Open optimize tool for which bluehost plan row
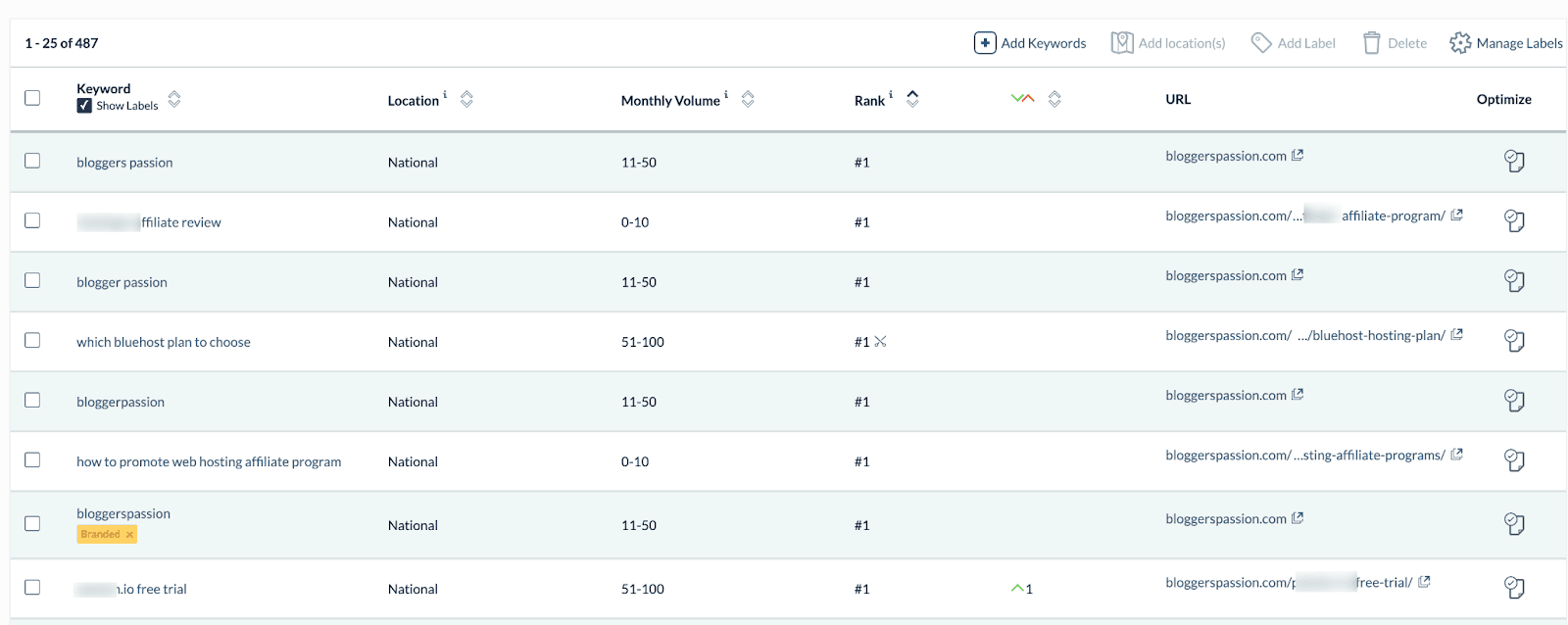Screen dimensions: 1568x625 [x=1514, y=341]
